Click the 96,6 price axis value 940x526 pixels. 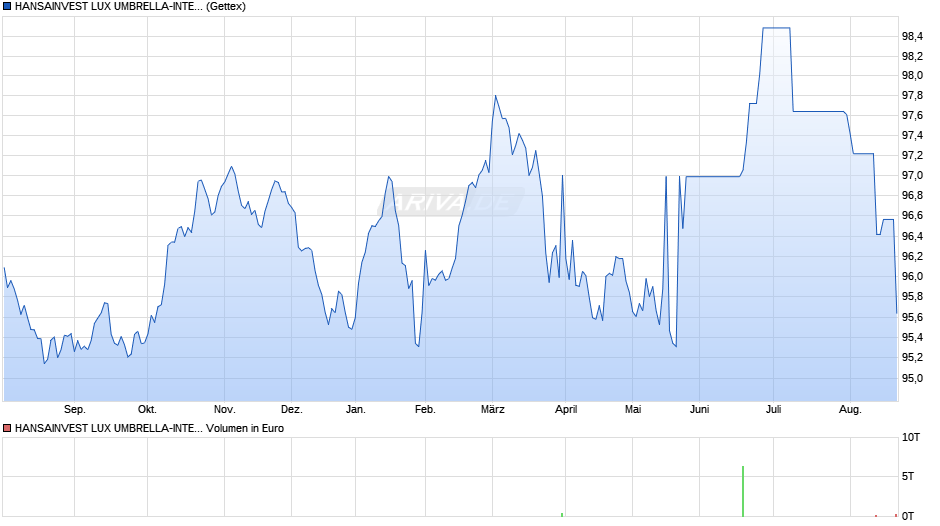pos(912,216)
